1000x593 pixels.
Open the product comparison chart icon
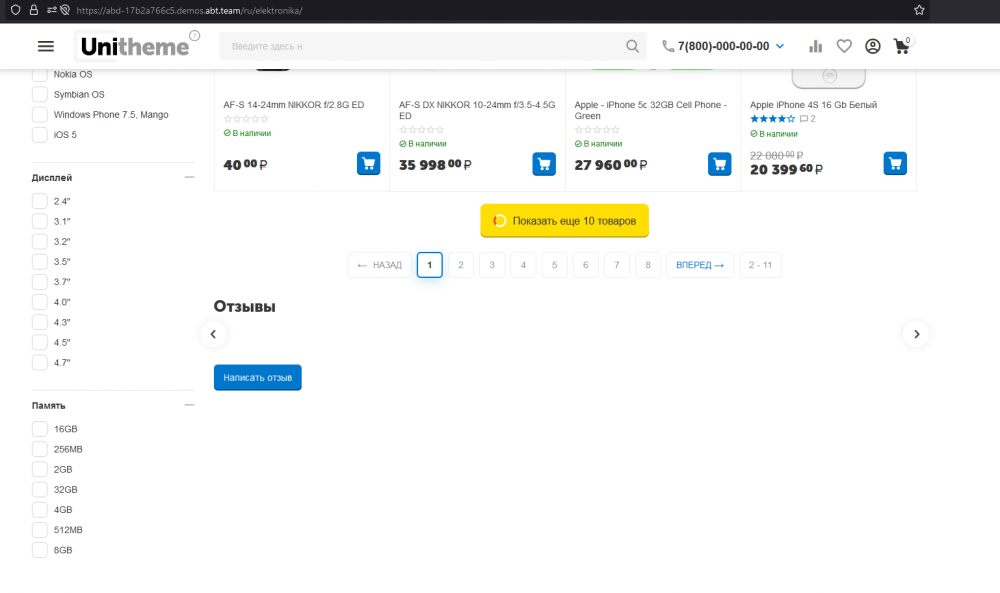click(x=816, y=46)
